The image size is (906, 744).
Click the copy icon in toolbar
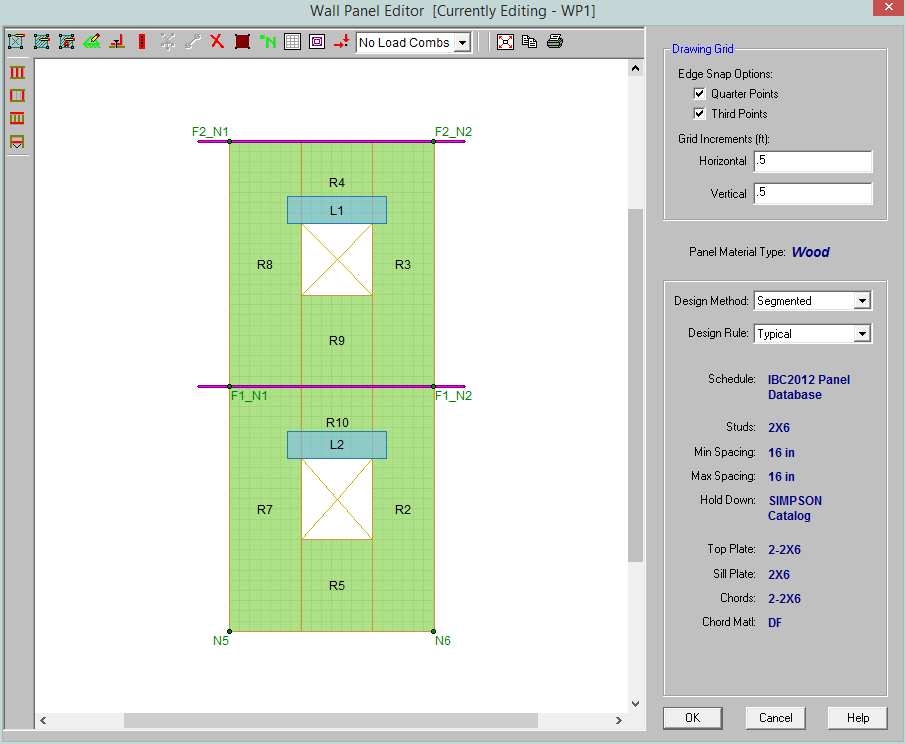530,42
